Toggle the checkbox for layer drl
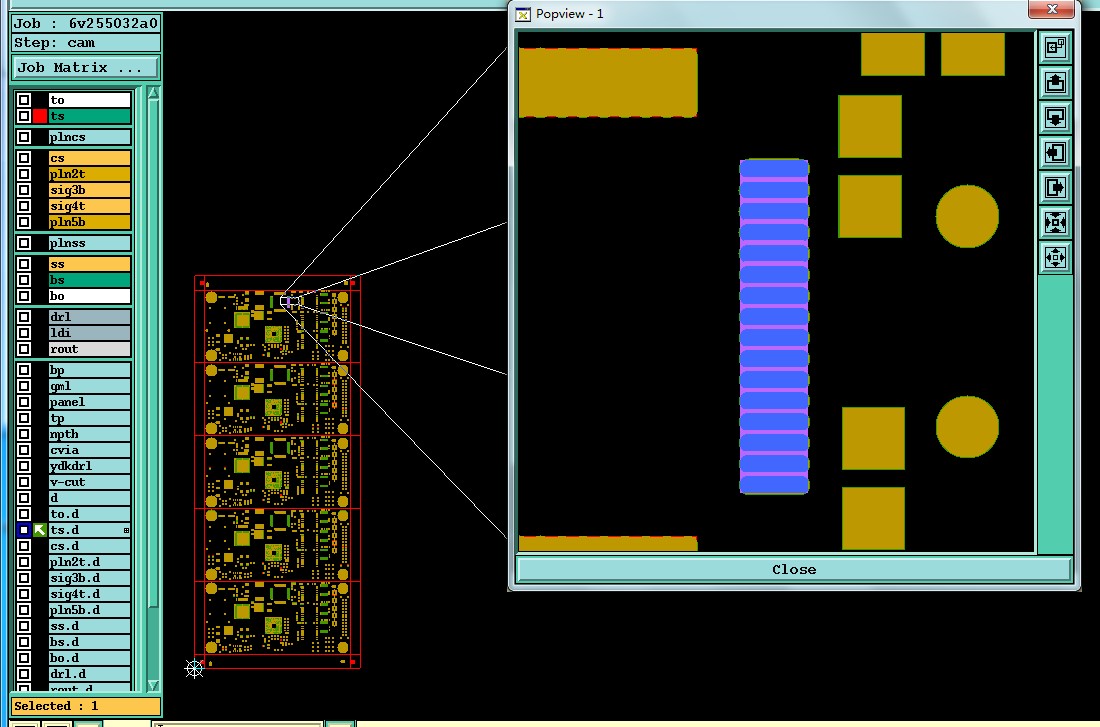 pyautogui.click(x=24, y=316)
